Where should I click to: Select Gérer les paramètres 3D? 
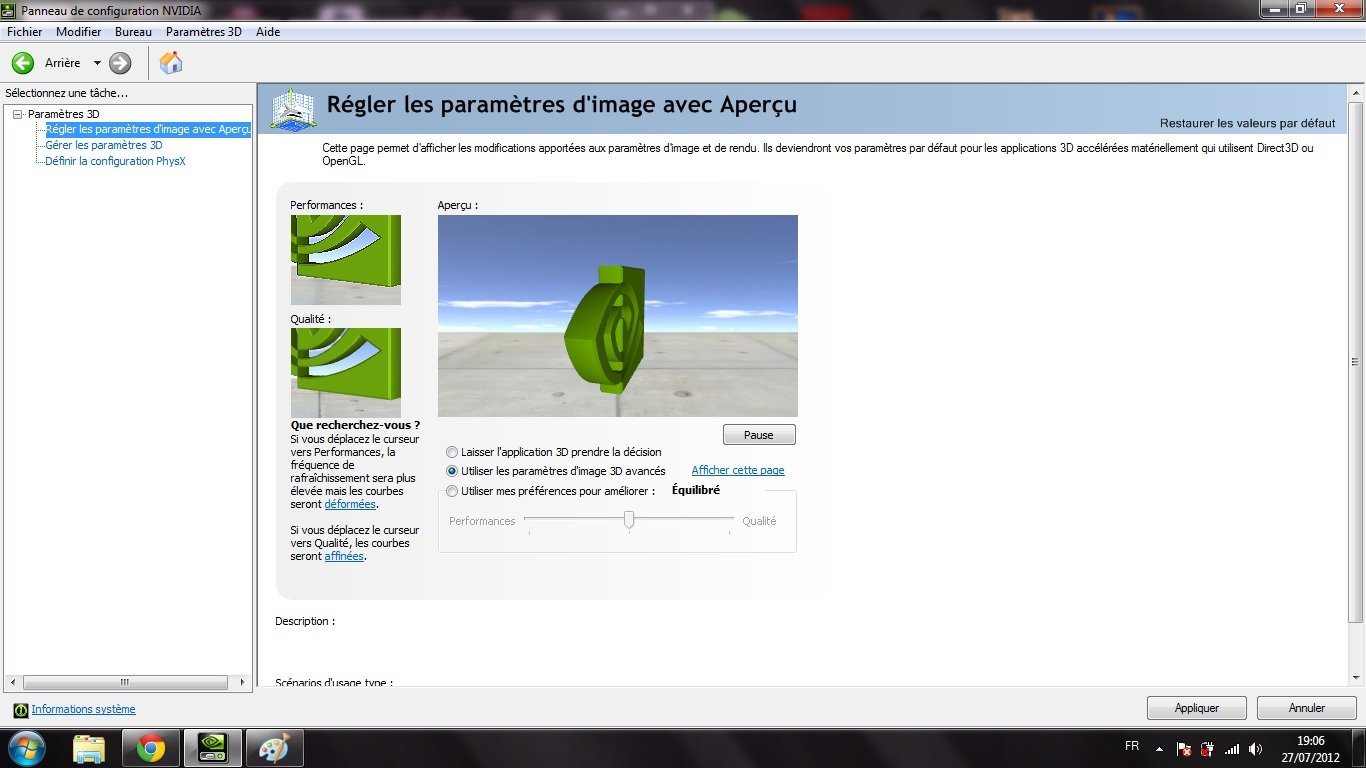[x=104, y=145]
